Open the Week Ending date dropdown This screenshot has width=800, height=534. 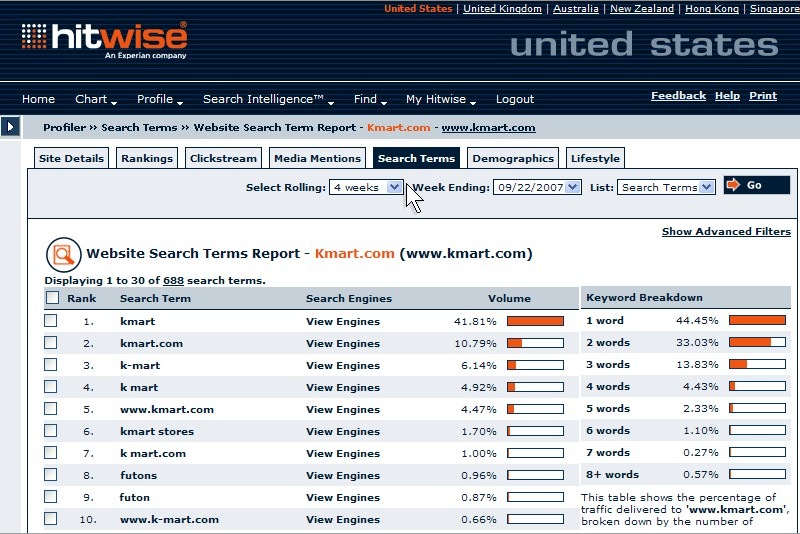(537, 187)
